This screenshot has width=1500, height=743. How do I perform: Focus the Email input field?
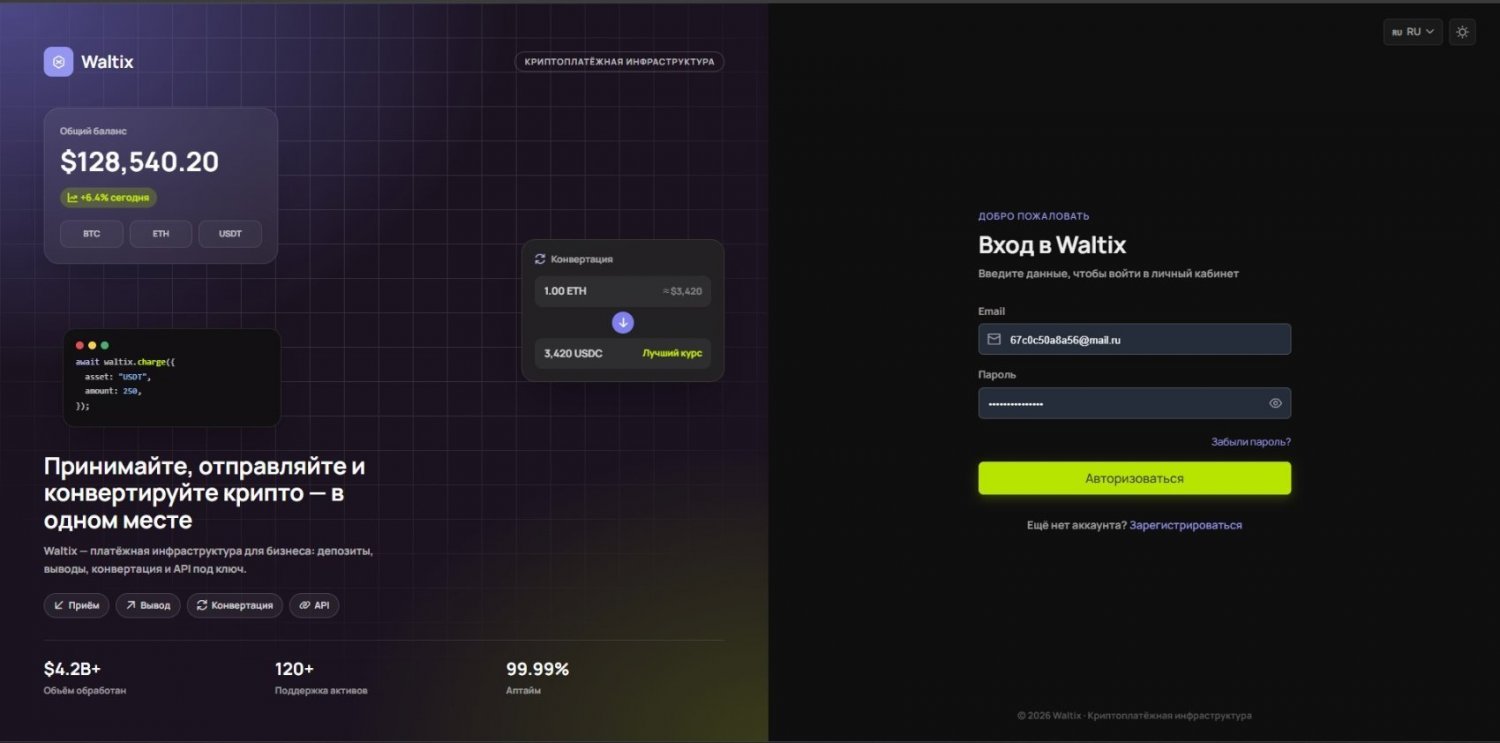1134,339
